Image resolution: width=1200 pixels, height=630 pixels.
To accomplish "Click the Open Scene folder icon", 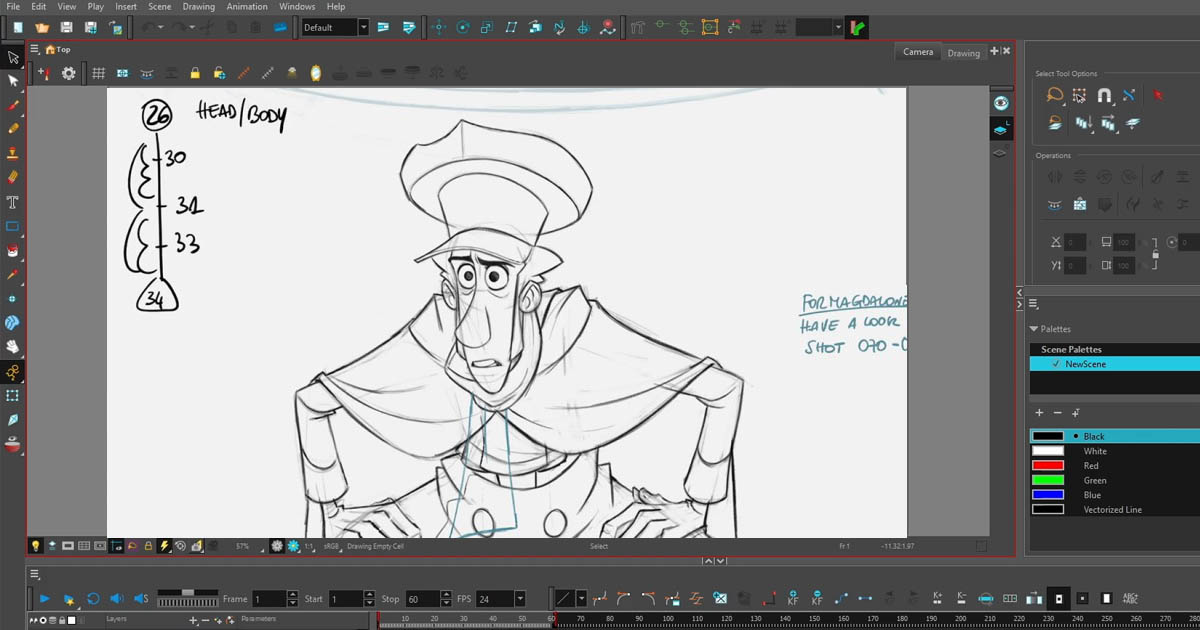I will click(x=42, y=27).
